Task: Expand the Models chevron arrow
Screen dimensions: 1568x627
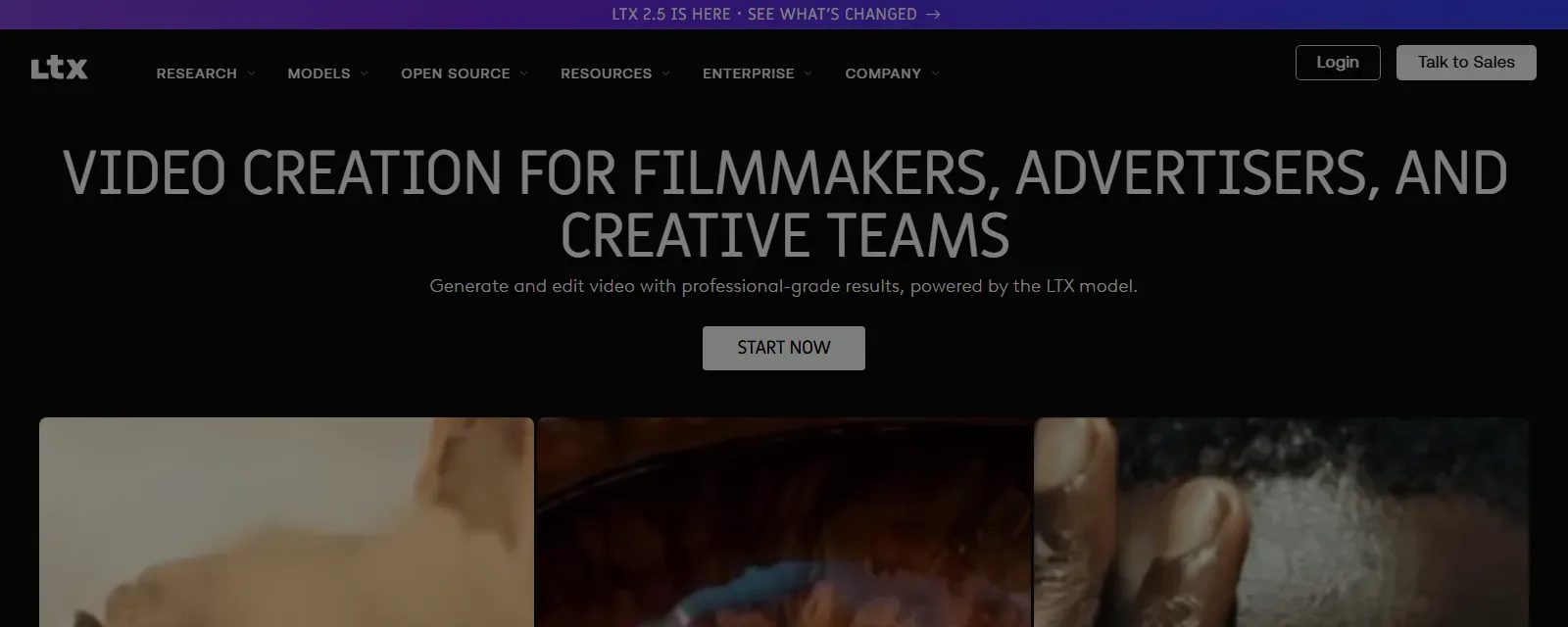Action: (365, 73)
